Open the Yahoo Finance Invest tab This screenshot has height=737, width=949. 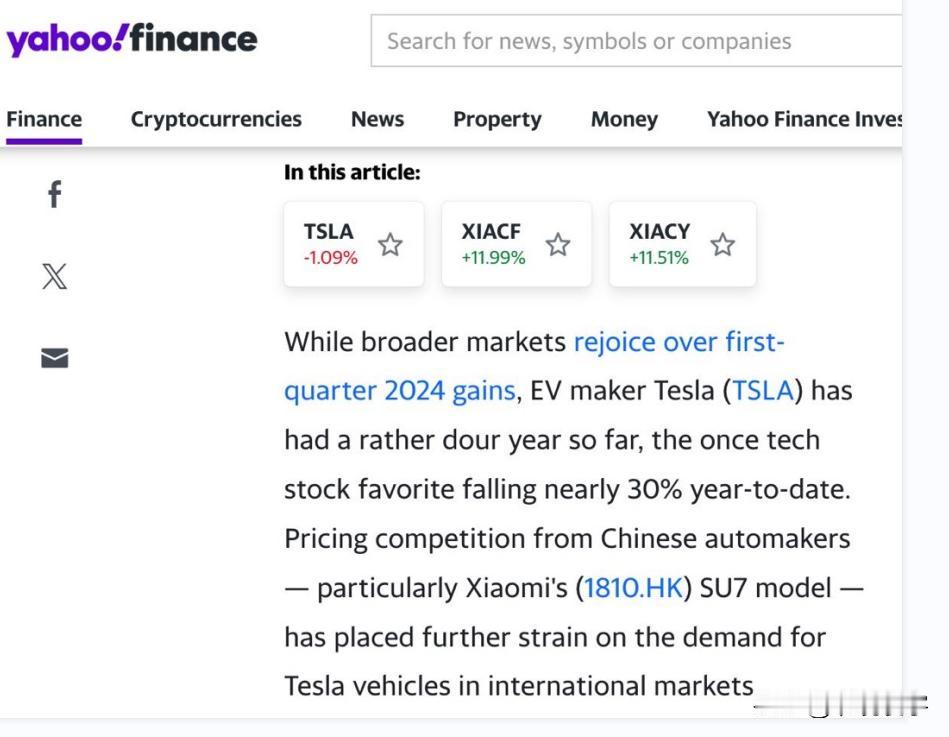pyautogui.click(x=804, y=120)
